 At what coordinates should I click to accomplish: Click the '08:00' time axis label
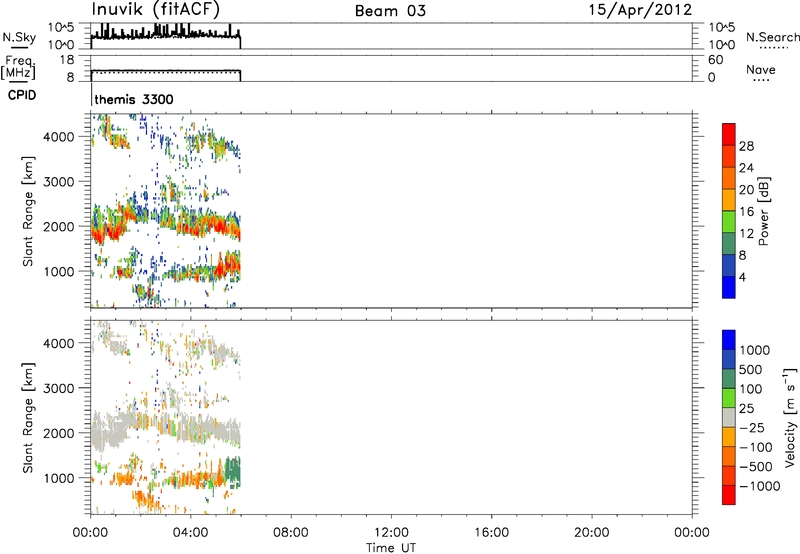tap(291, 533)
